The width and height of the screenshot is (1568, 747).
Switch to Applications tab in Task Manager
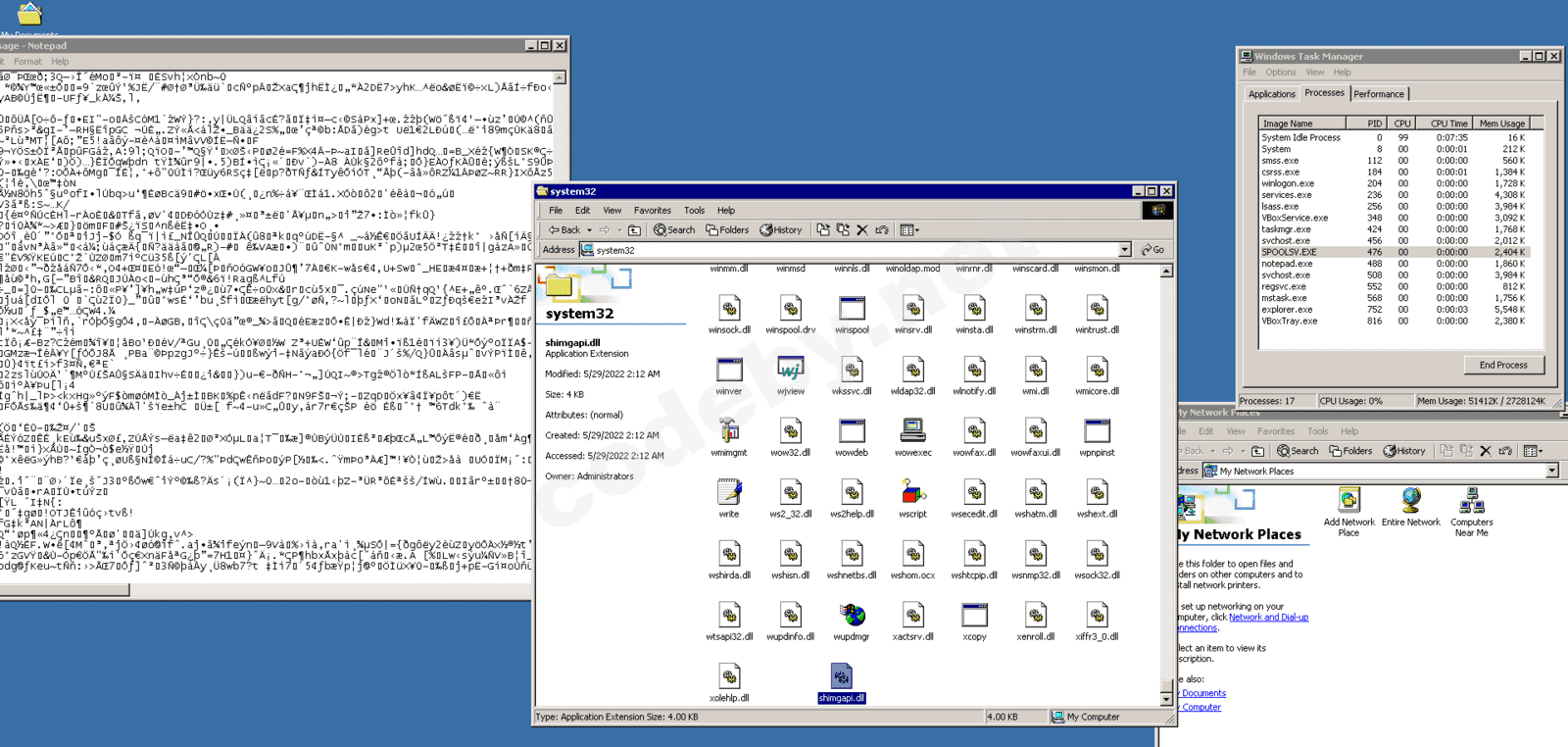[x=1271, y=94]
